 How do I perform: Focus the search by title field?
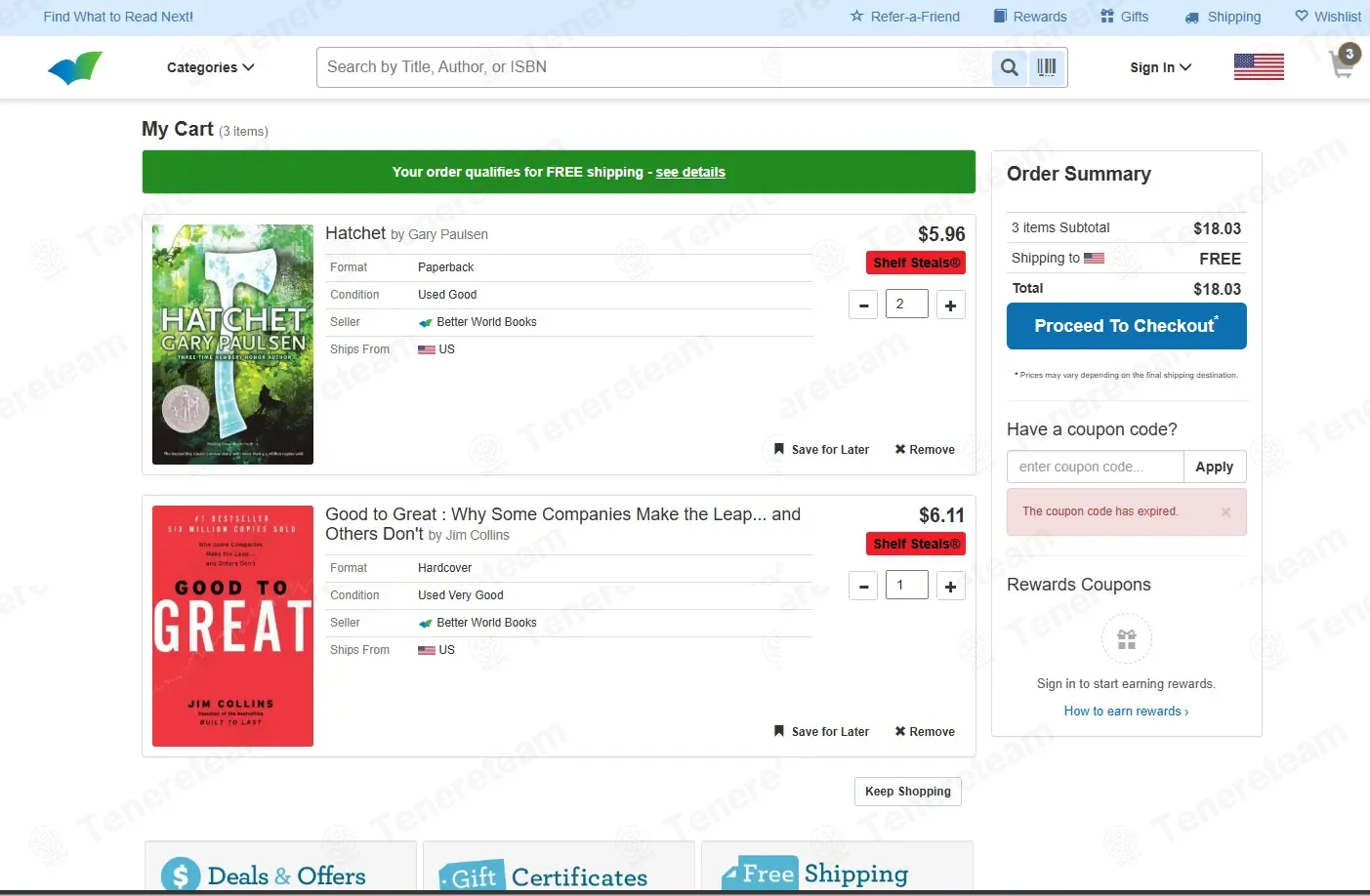tap(654, 67)
